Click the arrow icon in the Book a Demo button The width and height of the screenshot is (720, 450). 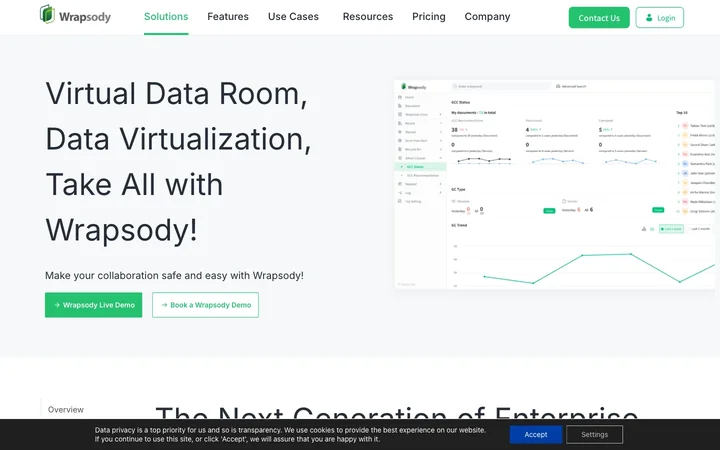click(164, 305)
